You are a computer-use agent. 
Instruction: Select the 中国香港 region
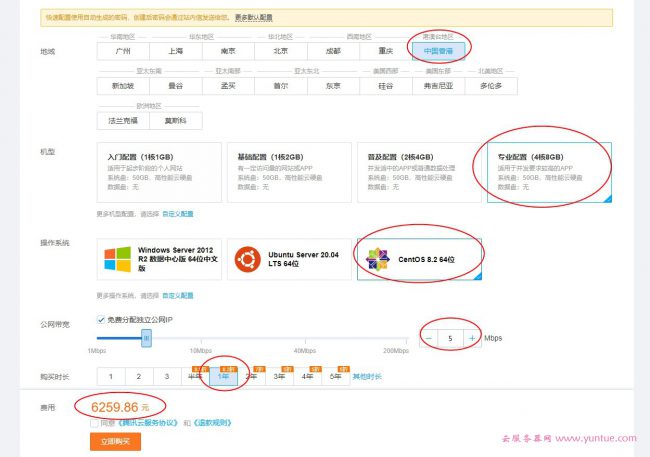pos(438,50)
